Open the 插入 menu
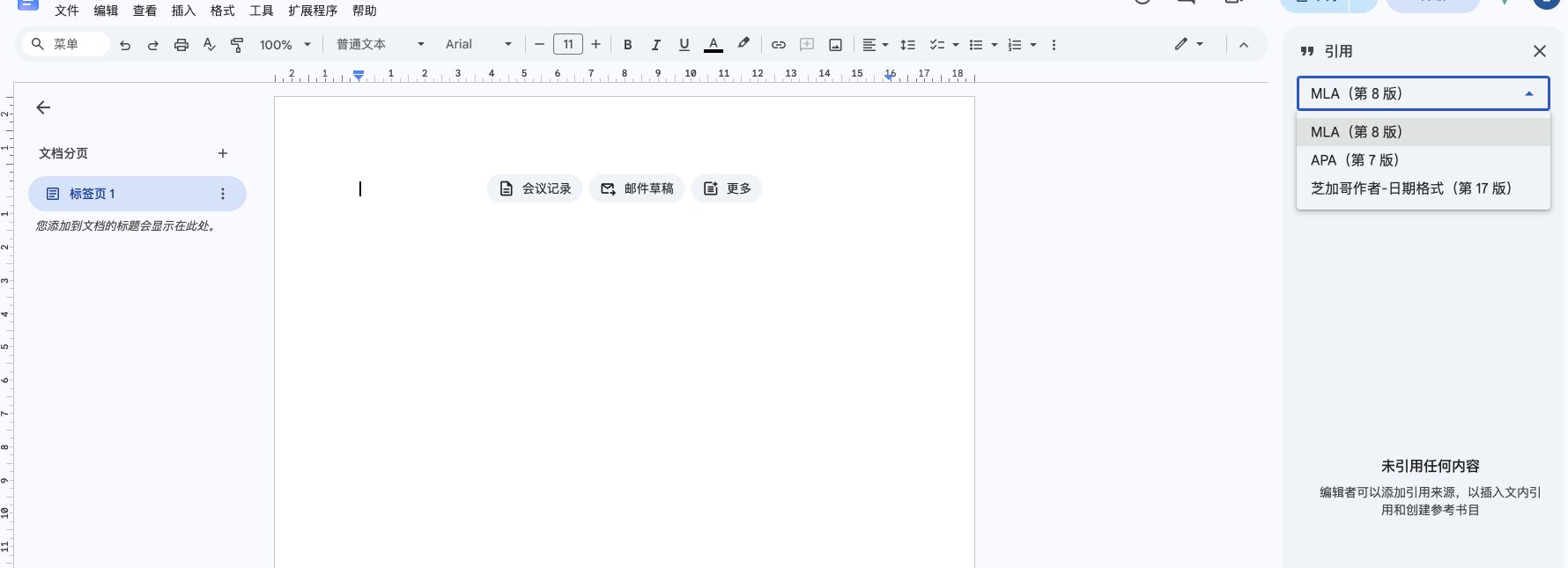This screenshot has height=568, width=1568. (x=183, y=11)
